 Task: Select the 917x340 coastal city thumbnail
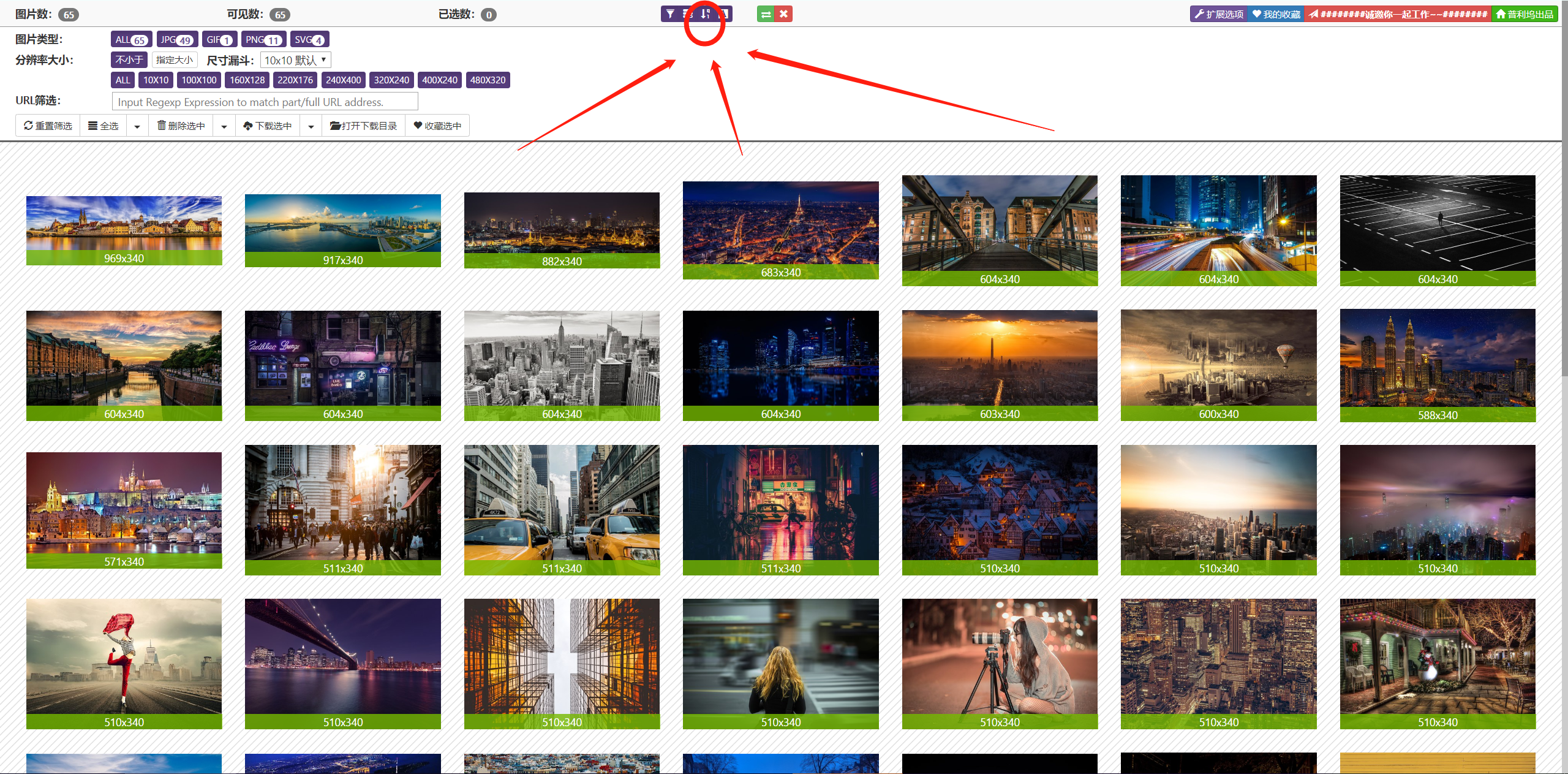(343, 230)
